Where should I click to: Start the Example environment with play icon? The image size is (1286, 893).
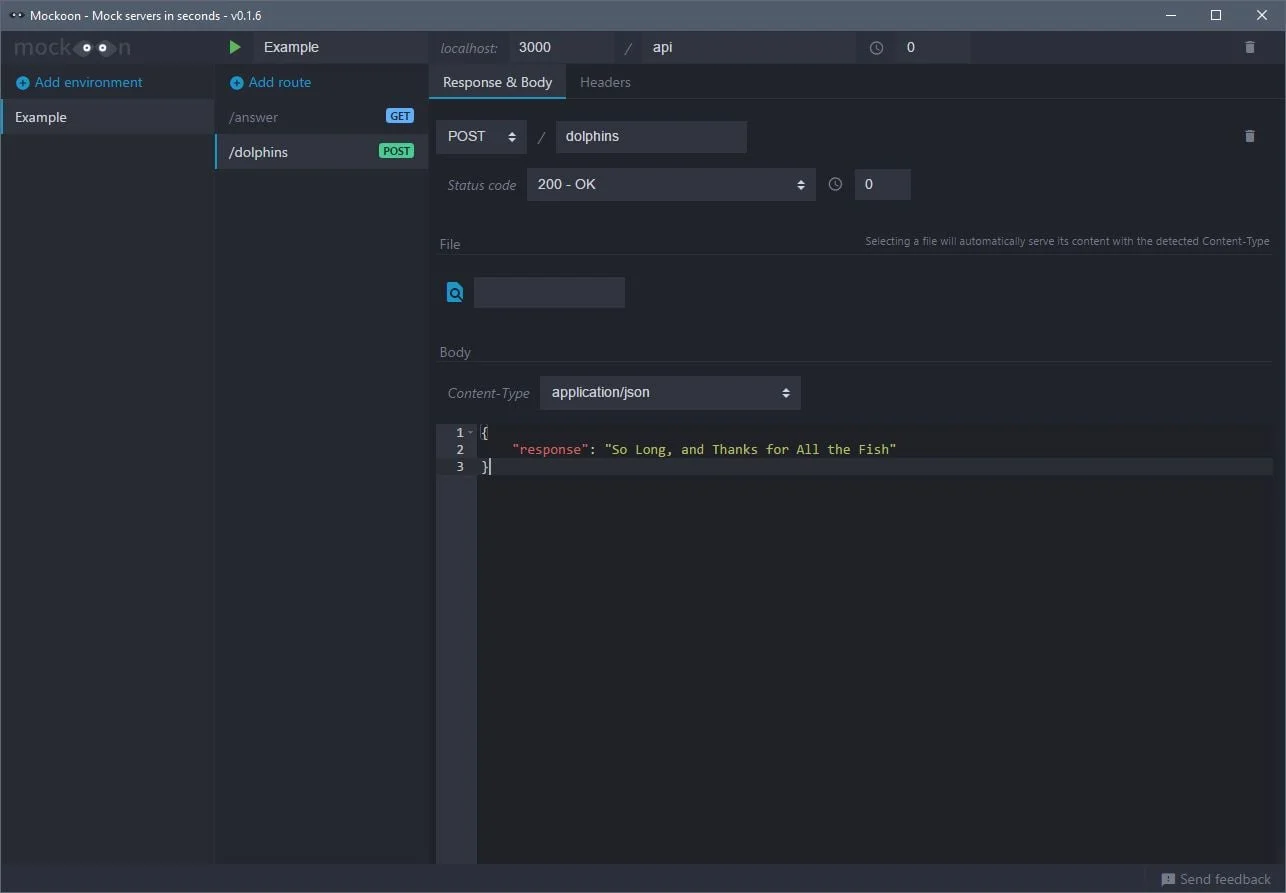coord(235,47)
